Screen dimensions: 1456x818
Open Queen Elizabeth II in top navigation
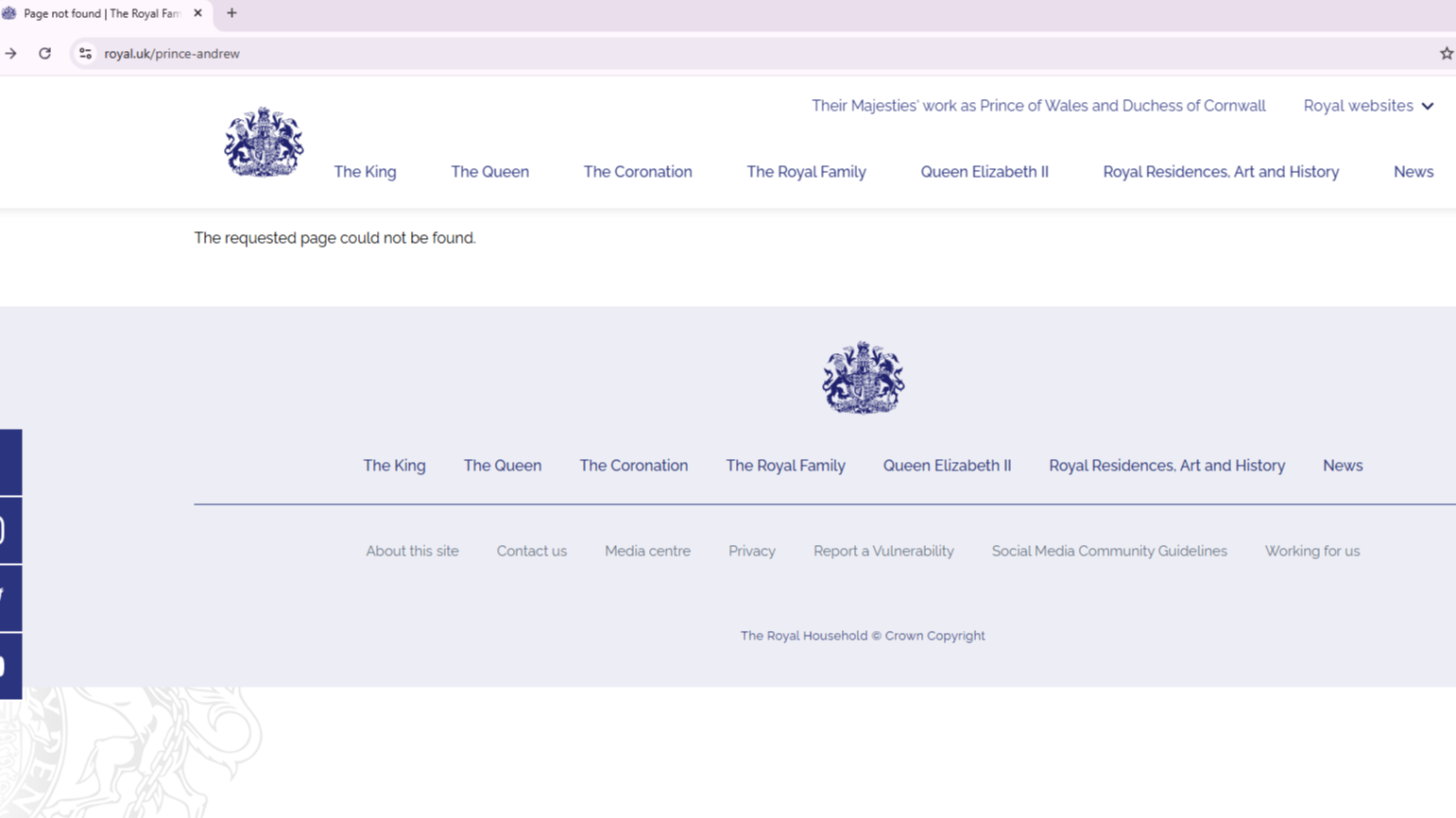985,172
